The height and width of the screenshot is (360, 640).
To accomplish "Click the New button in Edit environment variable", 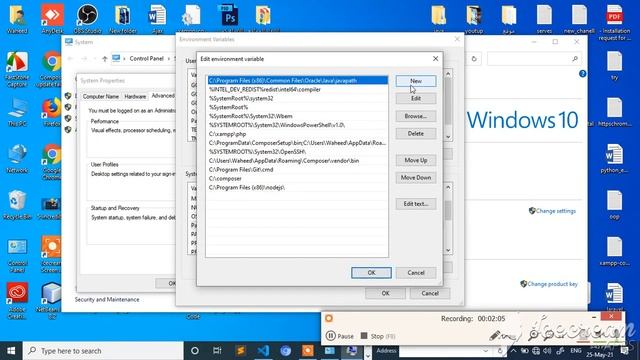I will pos(416,81).
